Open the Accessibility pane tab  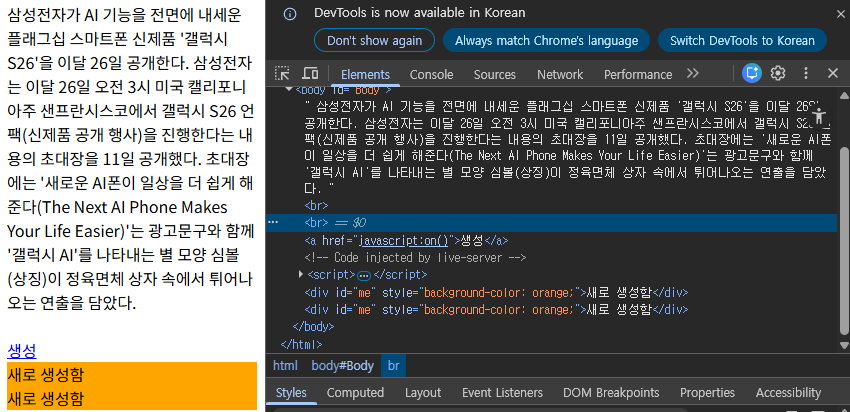point(788,392)
